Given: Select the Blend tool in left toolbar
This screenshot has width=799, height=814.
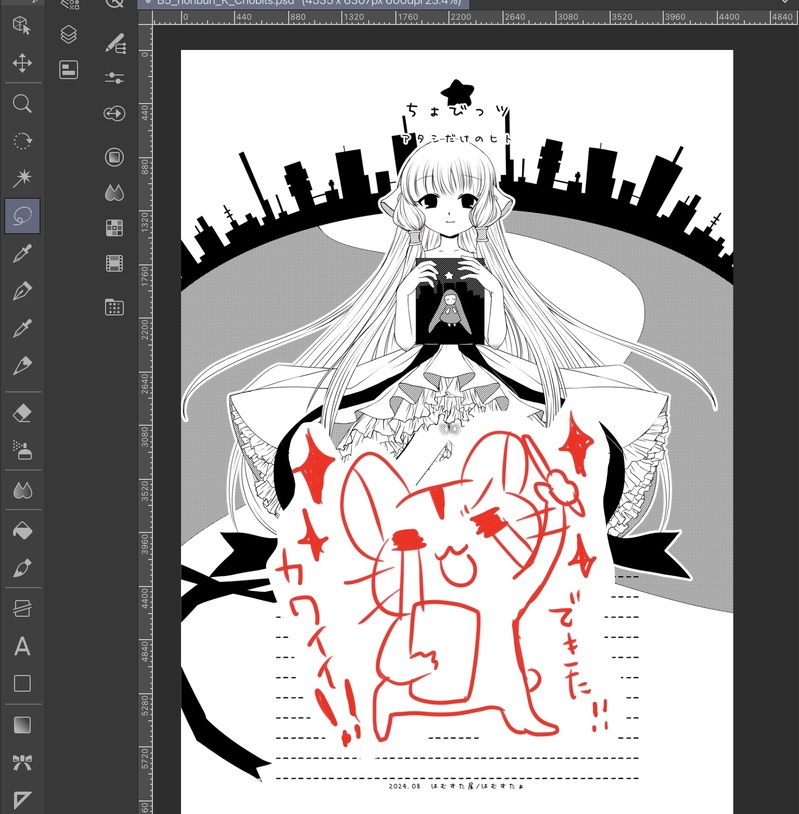Looking at the screenshot, I should (x=22, y=490).
